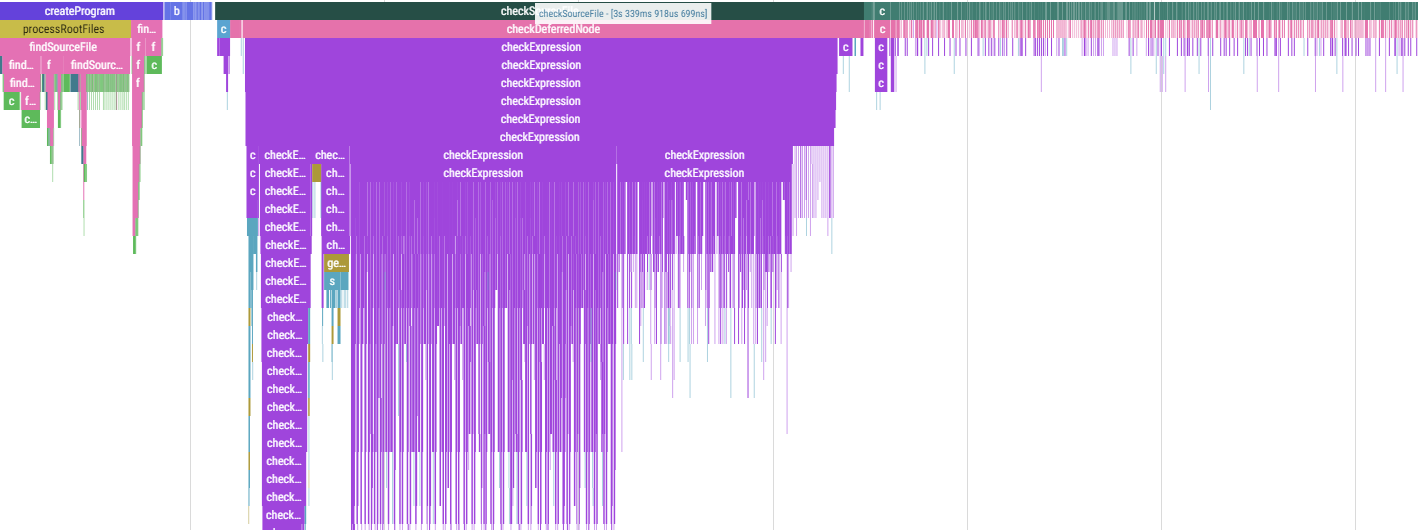Click the small purple 'c' block right of the checkExpression stack
Image resolution: width=1418 pixels, height=530 pixels.
[845, 47]
